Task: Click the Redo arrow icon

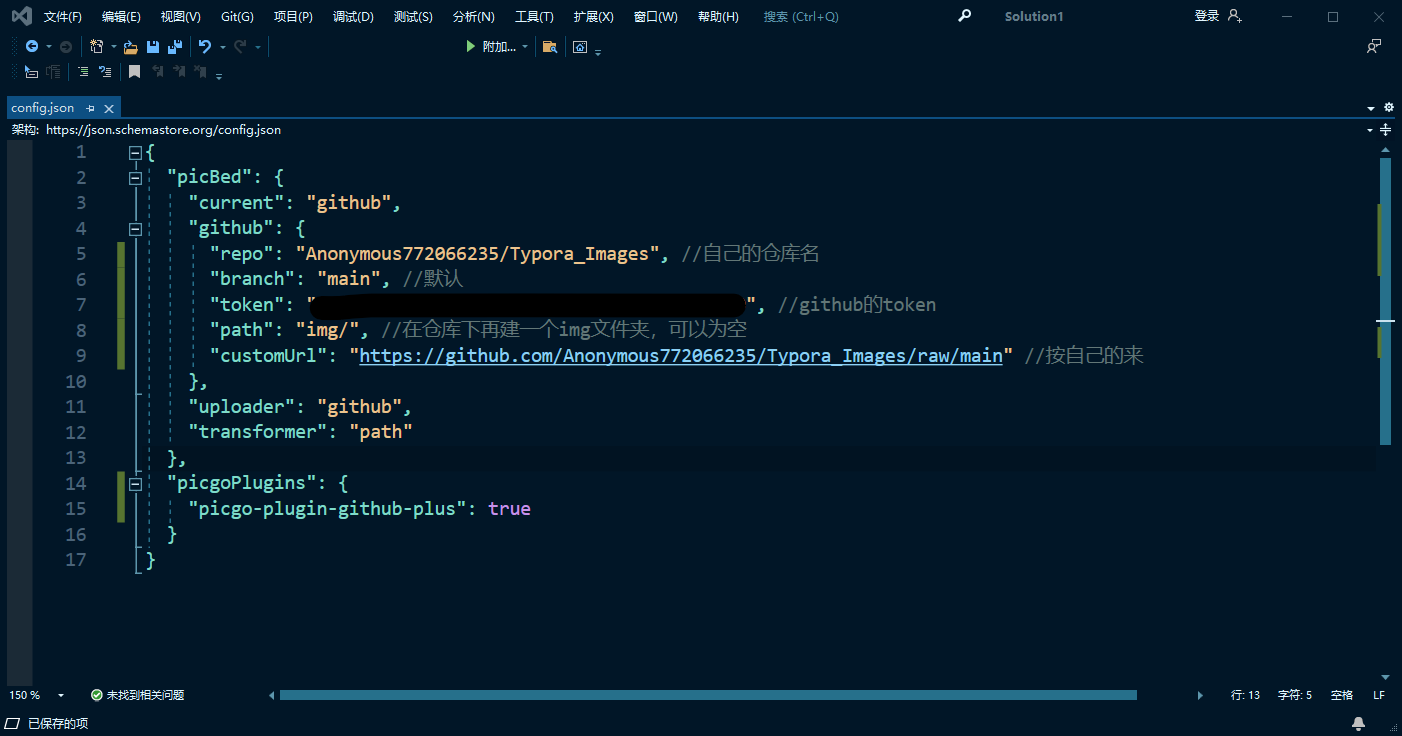Action: pos(240,47)
